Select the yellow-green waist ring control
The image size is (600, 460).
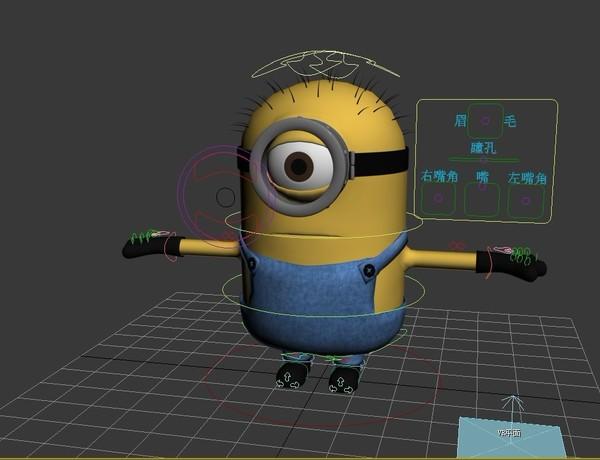tap(324, 294)
